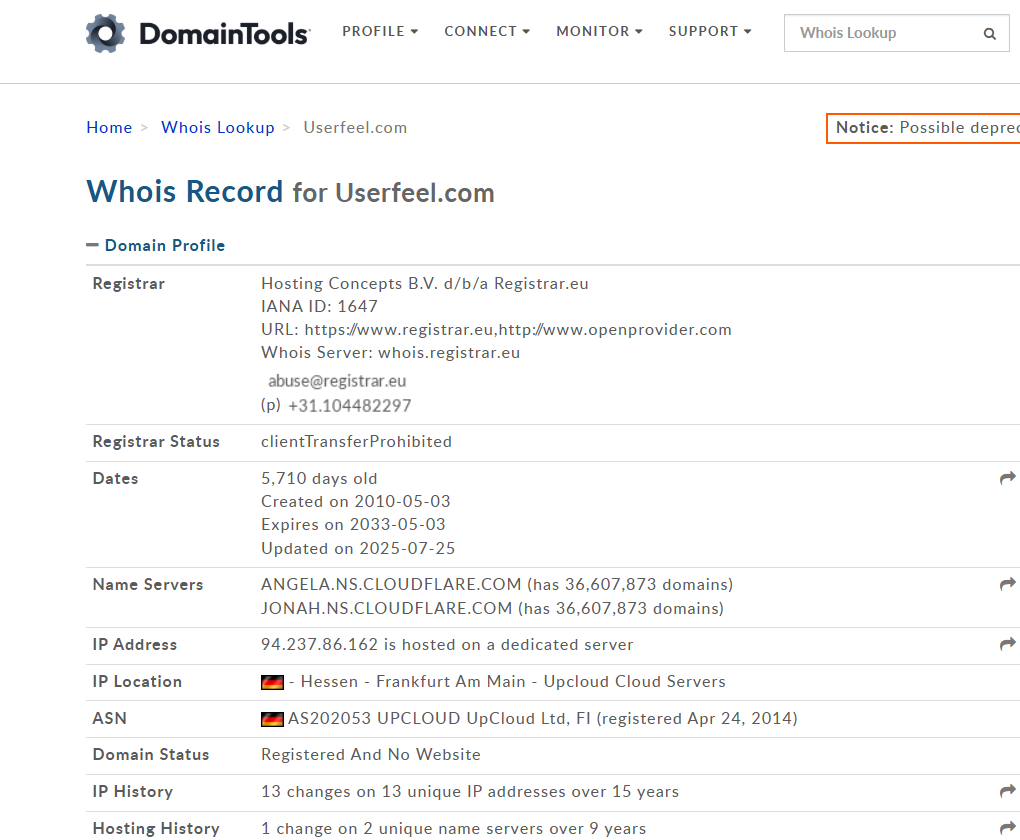Click the German flag in ASN row

272,719
